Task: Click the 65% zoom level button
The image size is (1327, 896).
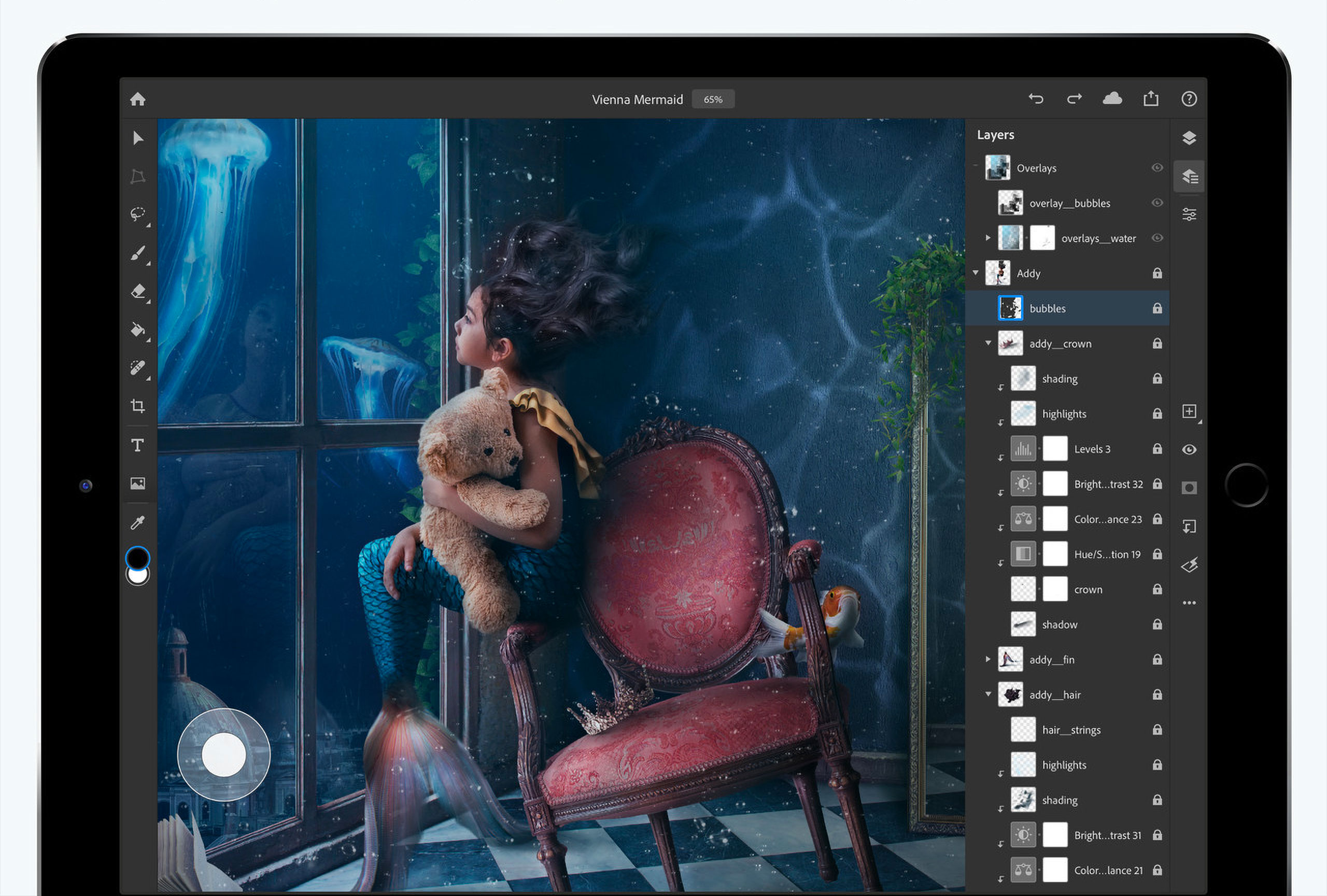Action: (x=713, y=99)
